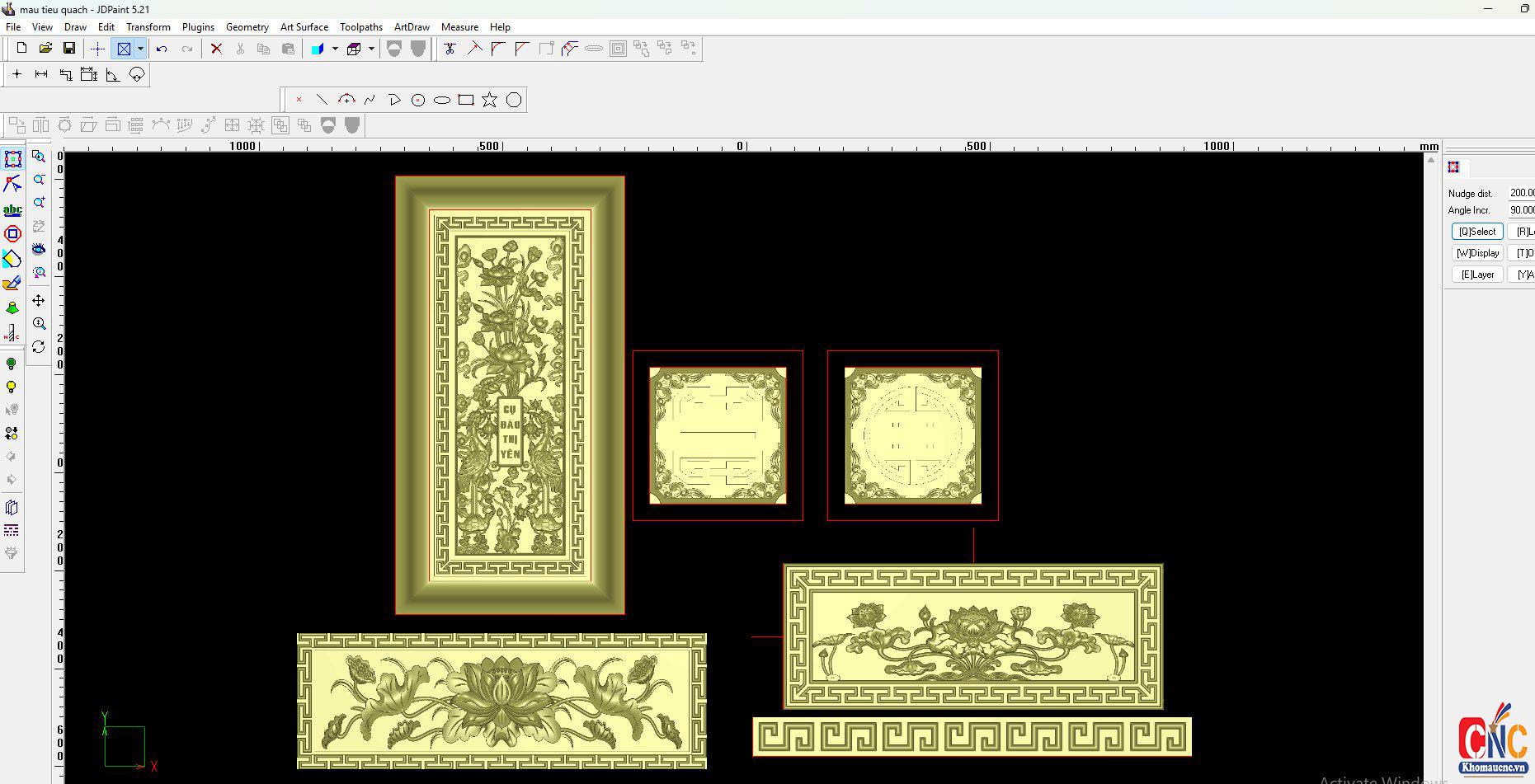The width and height of the screenshot is (1535, 784).
Task: Open the Art Surface menu
Action: (304, 27)
